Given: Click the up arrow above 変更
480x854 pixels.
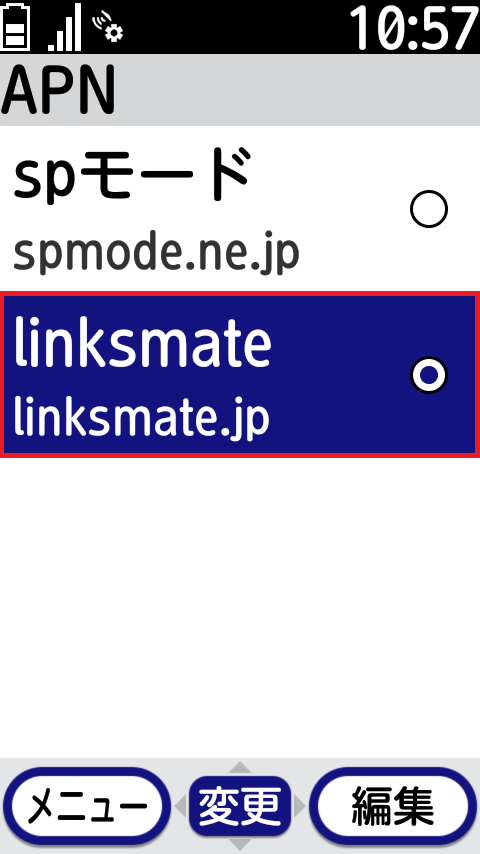Looking at the screenshot, I should click(240, 767).
